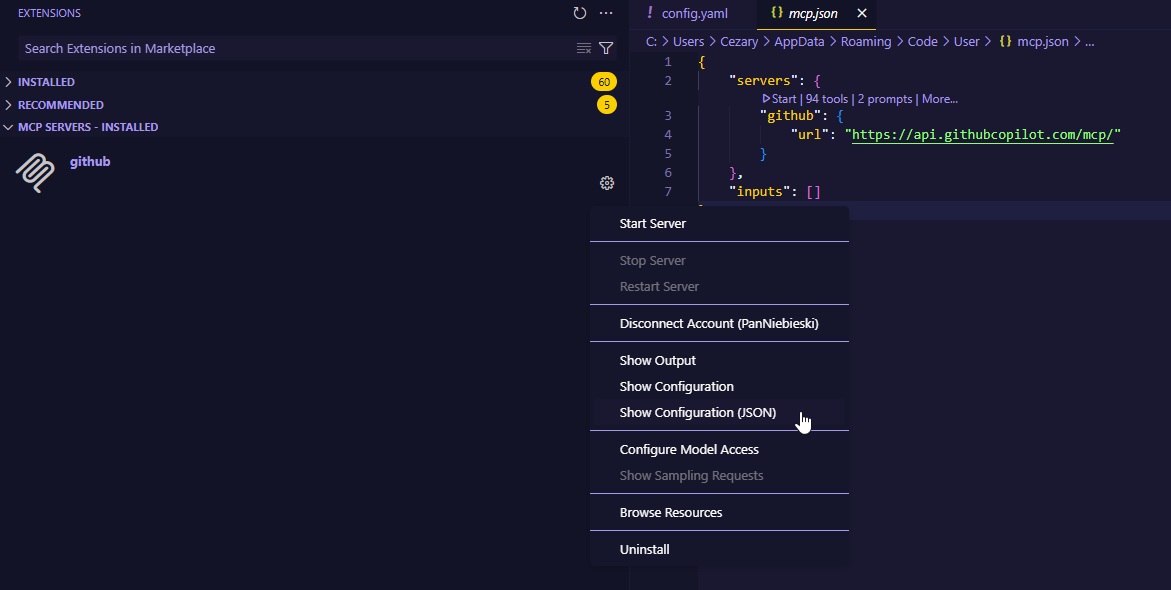Click the User breadcrumb segment
This screenshot has height=590, width=1171.
pyautogui.click(x=966, y=42)
